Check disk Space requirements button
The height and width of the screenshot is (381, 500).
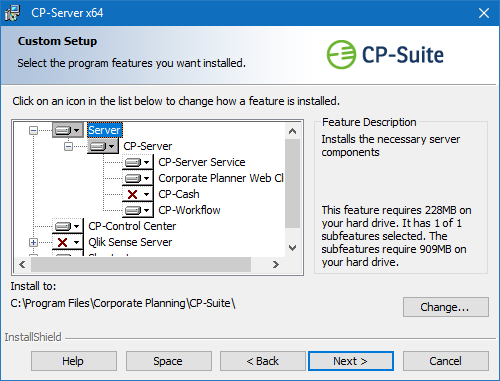169,361
